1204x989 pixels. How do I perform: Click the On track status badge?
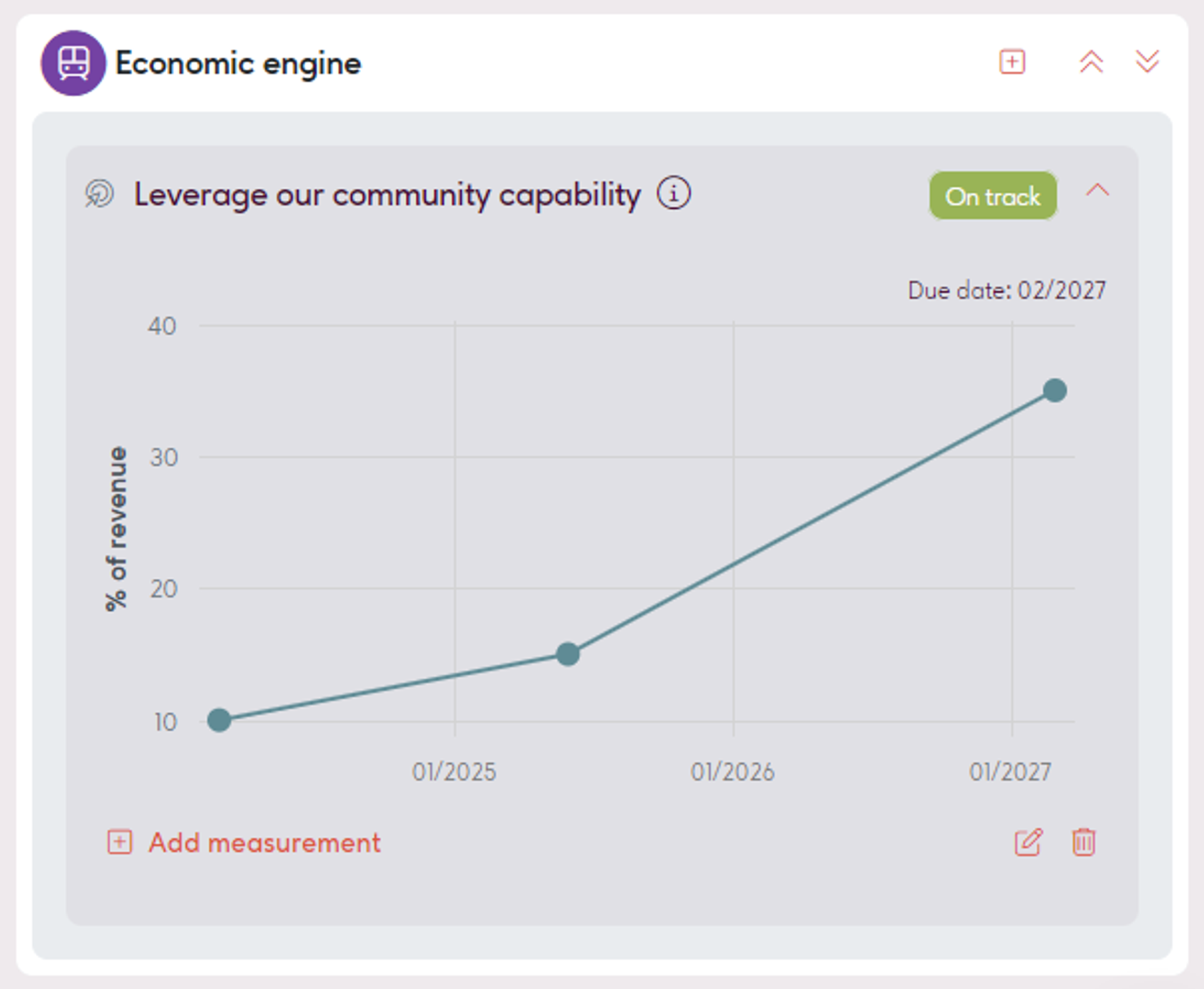(993, 196)
